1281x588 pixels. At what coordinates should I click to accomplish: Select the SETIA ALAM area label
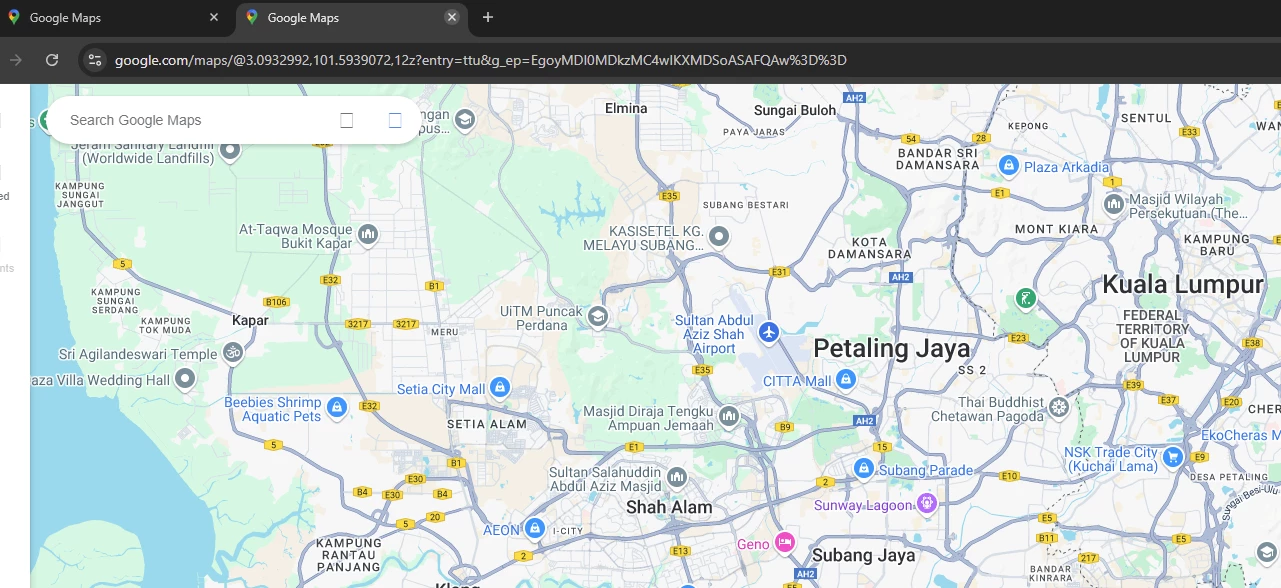(x=487, y=424)
